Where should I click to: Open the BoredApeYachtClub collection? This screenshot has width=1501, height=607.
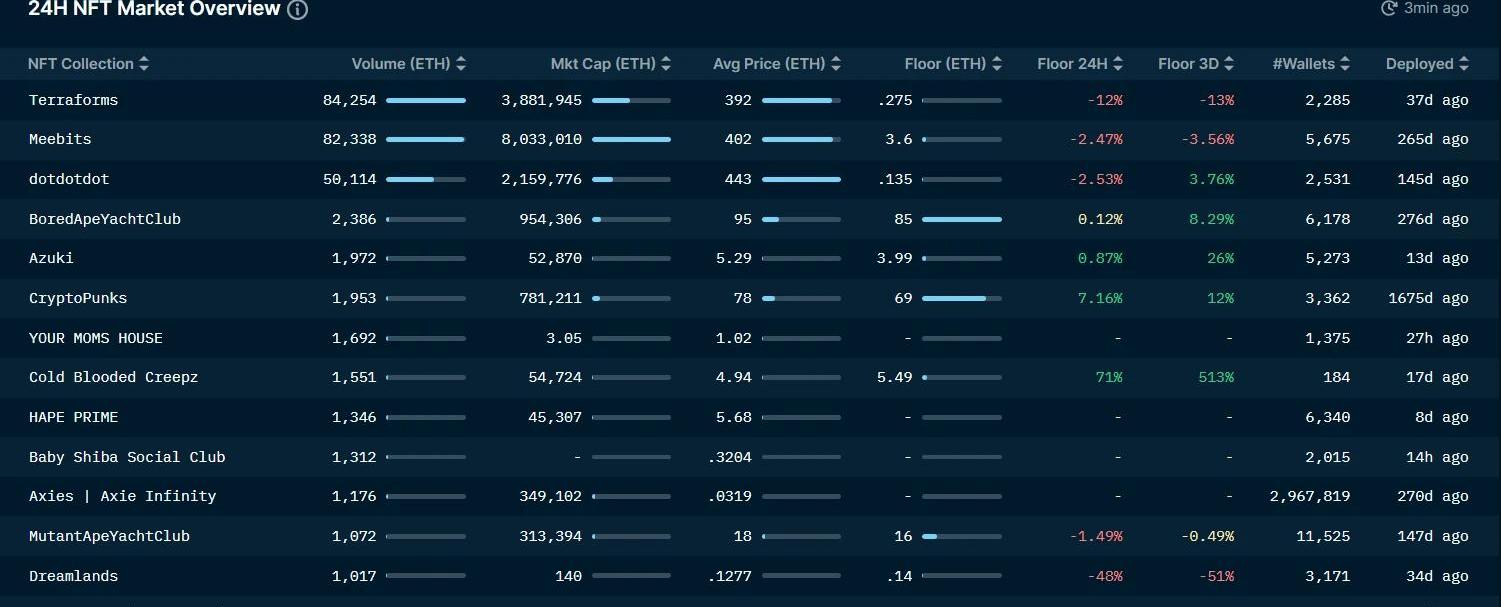tap(105, 219)
